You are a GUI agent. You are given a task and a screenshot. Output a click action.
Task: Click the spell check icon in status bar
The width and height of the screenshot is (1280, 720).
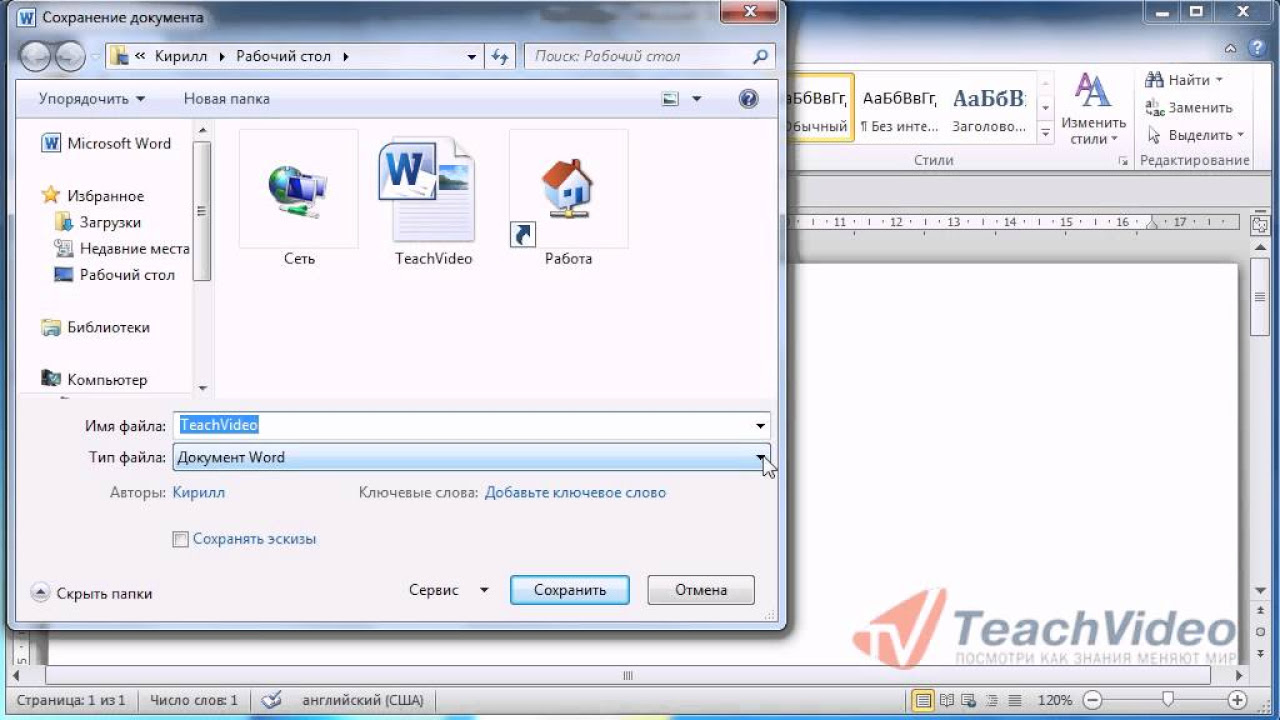point(271,701)
